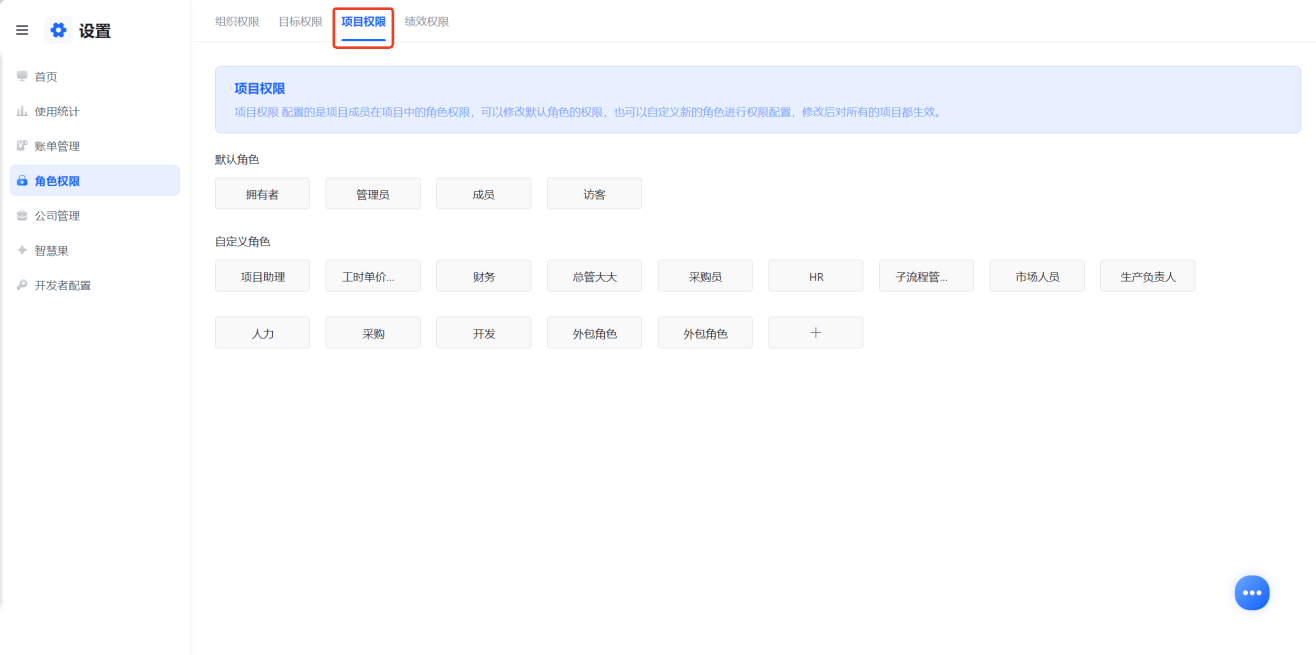Image resolution: width=1316 pixels, height=655 pixels.
Task: Open the 总管大大 custom role
Action: tap(594, 276)
